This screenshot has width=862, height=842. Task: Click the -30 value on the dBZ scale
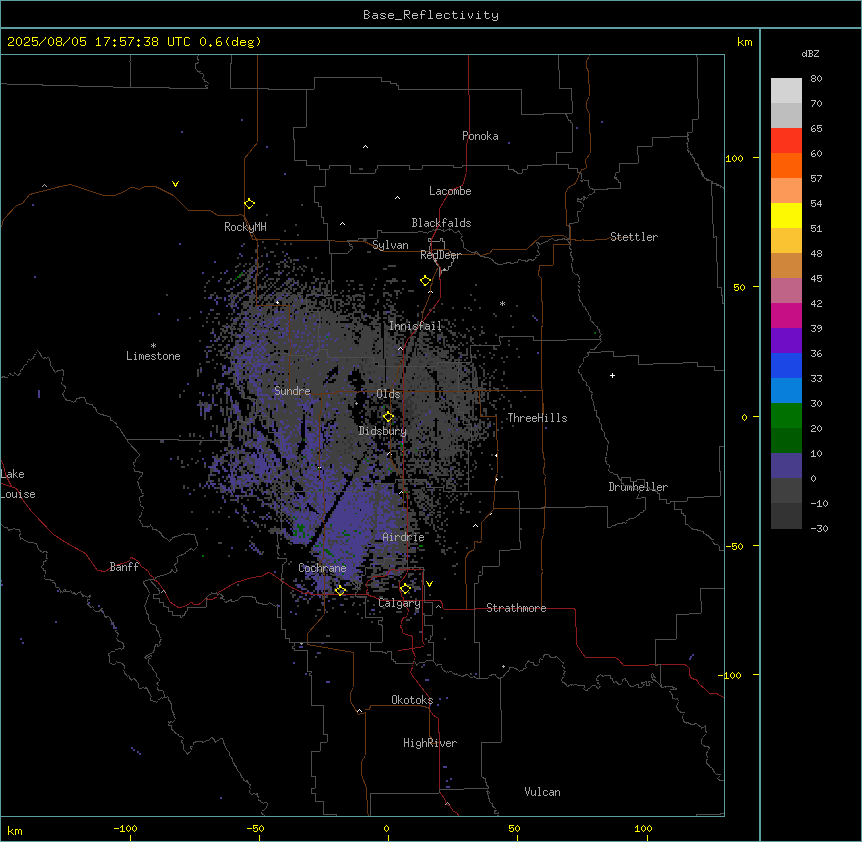click(819, 528)
